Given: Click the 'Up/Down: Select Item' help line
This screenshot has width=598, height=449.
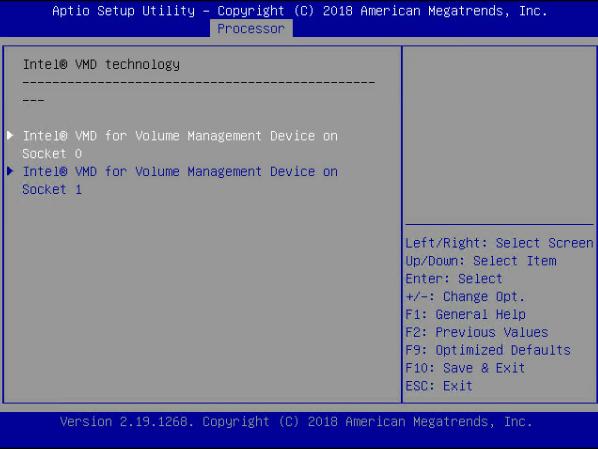Looking at the screenshot, I should click(x=481, y=261).
